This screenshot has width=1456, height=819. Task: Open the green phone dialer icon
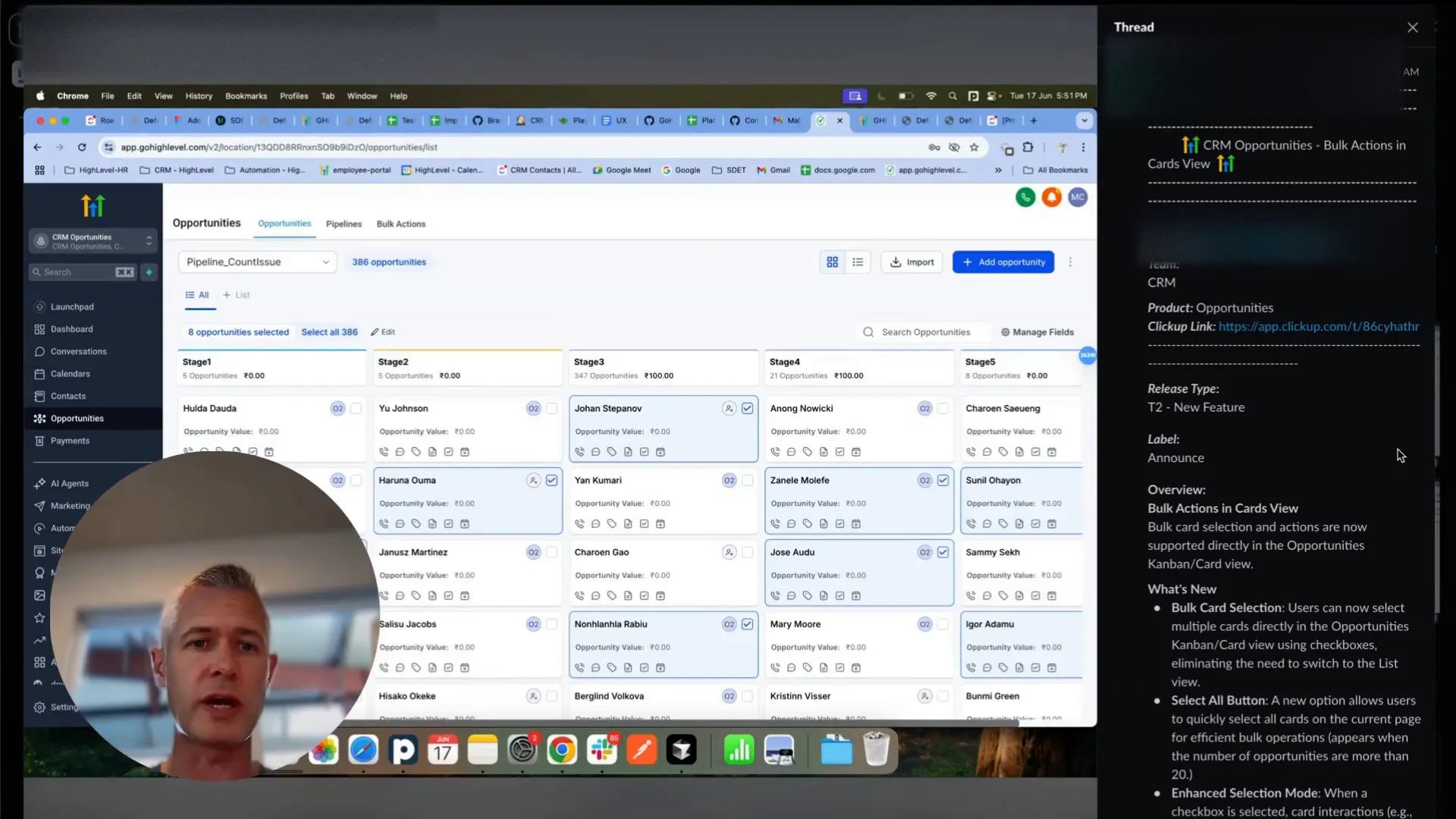pos(1025,197)
